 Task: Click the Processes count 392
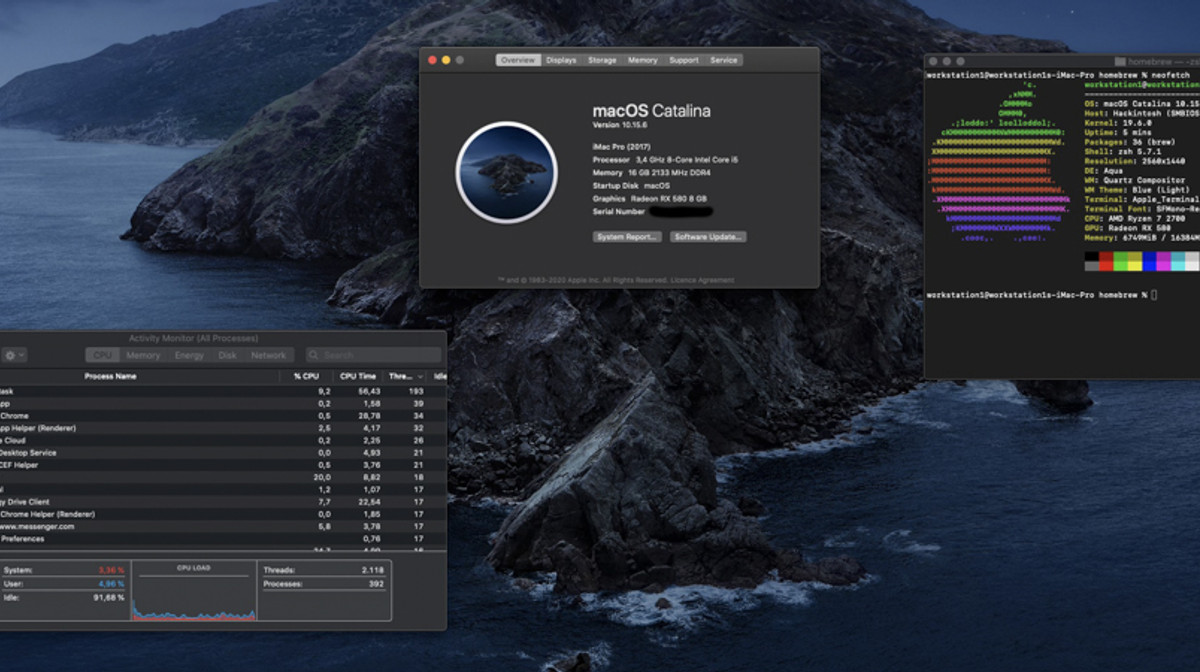pos(375,583)
